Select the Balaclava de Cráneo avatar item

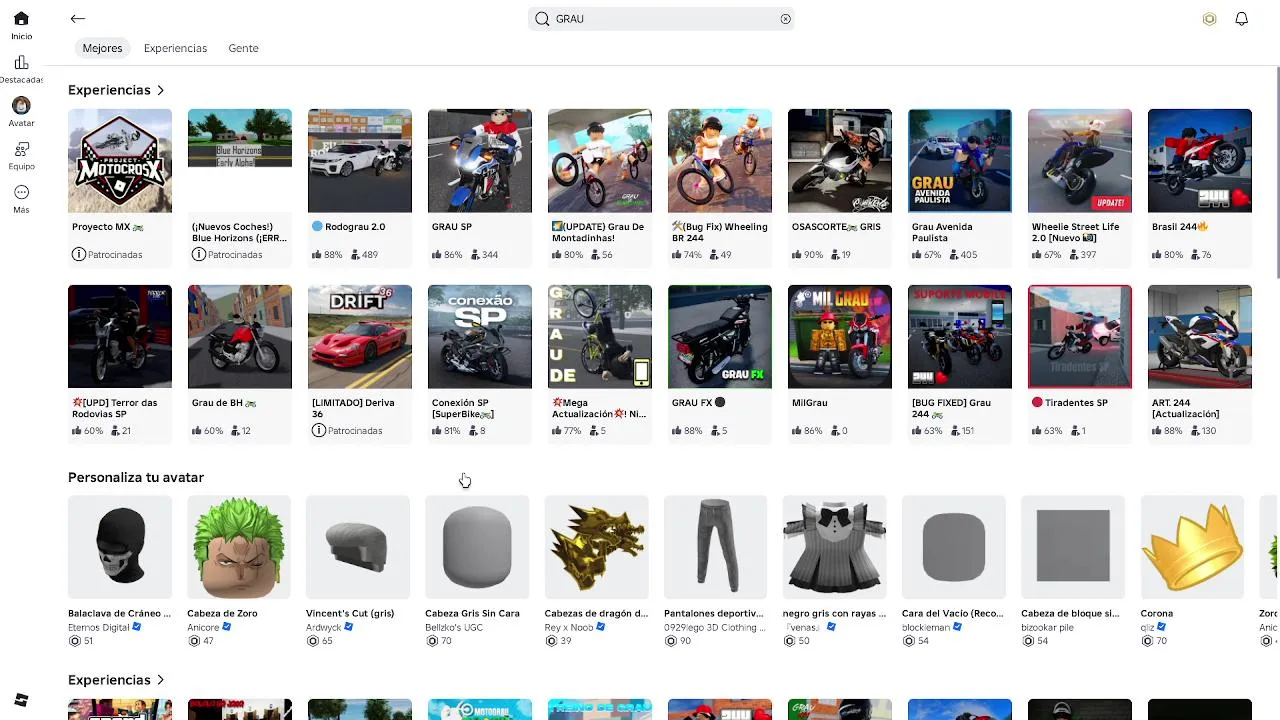[120, 547]
